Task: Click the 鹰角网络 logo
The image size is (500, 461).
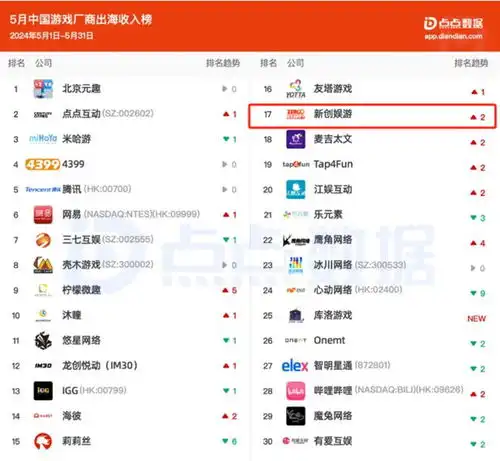Action: click(296, 240)
